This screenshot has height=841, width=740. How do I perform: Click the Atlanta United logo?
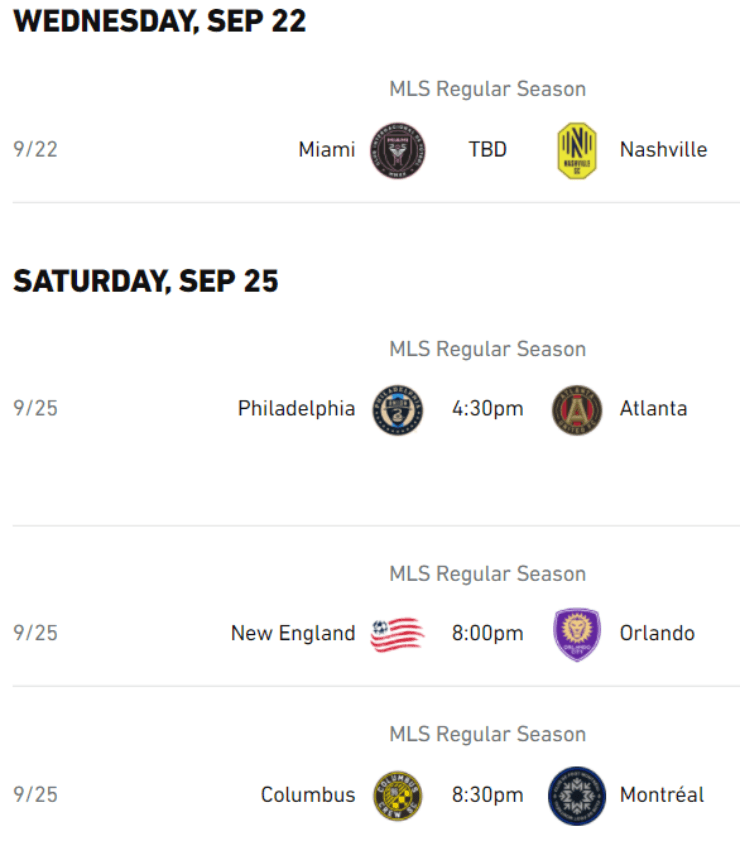[577, 409]
